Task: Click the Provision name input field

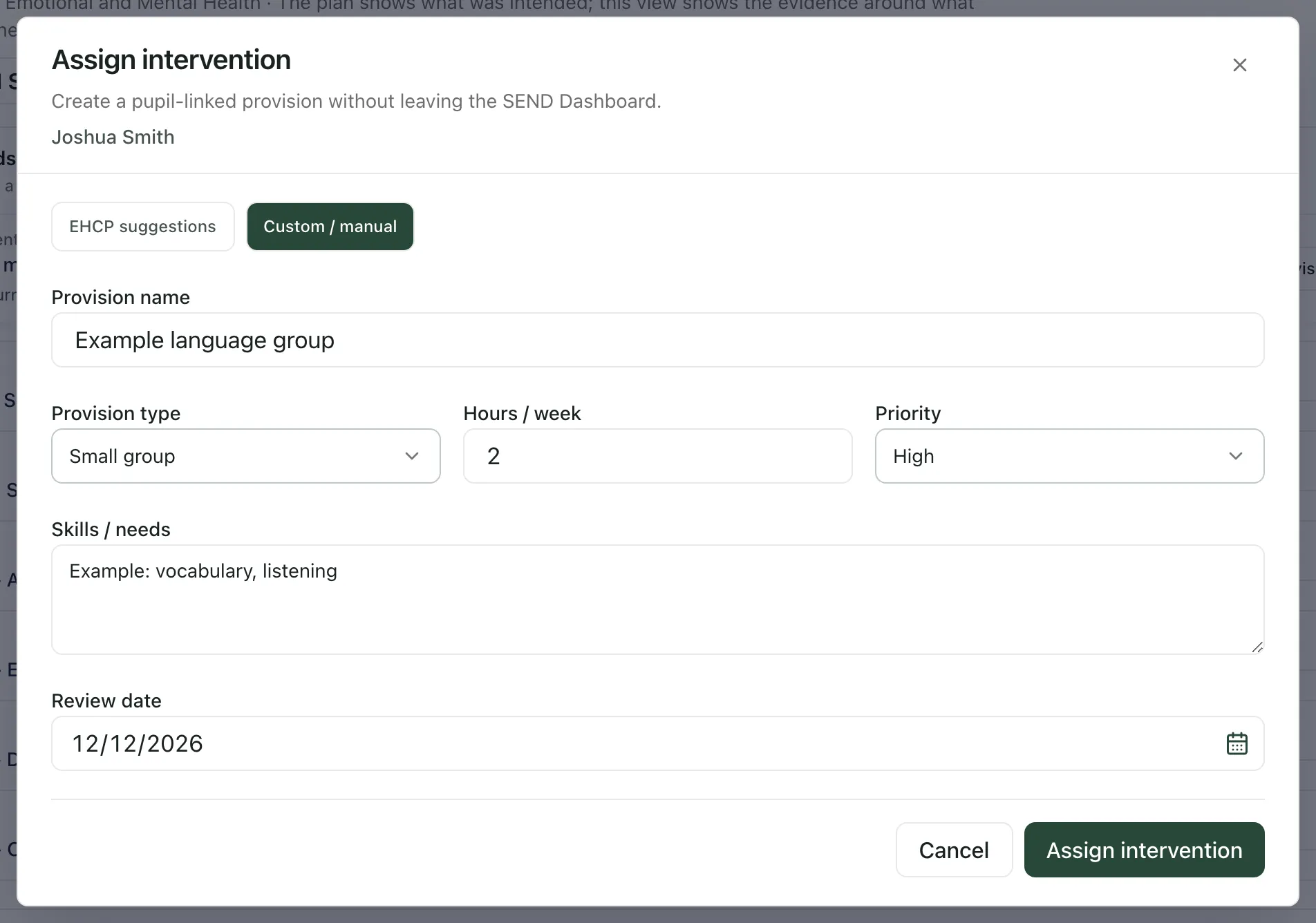Action: click(x=658, y=340)
